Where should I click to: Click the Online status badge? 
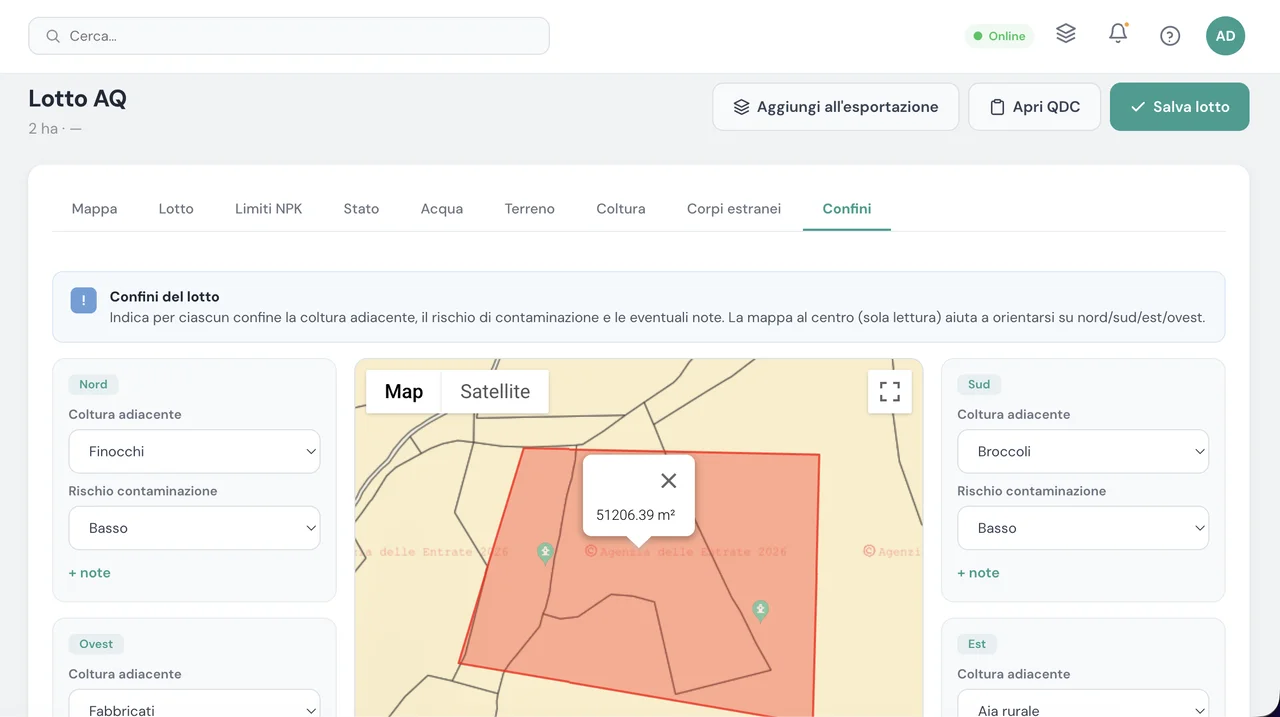point(1000,36)
